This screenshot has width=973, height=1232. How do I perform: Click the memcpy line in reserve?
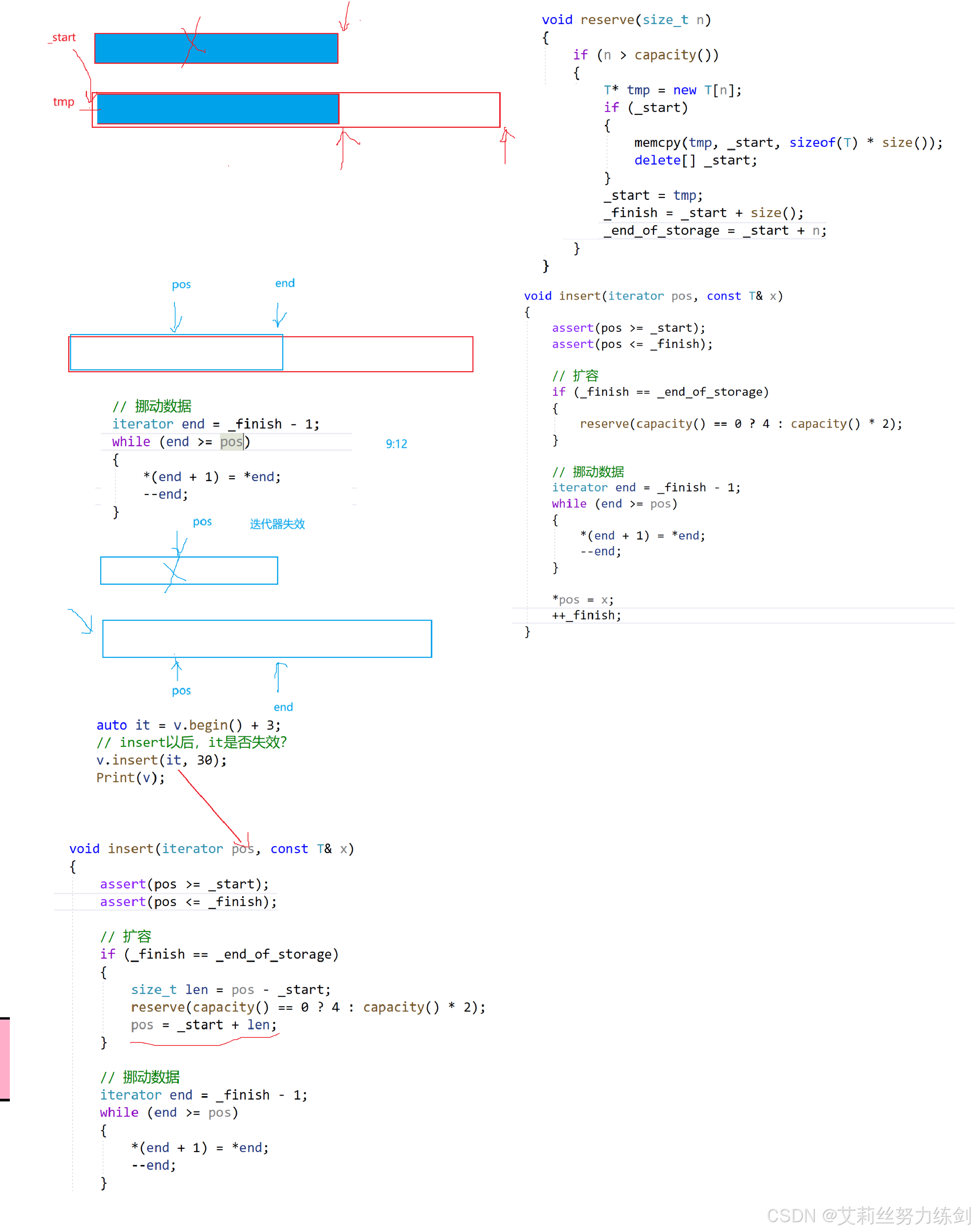pos(787,143)
